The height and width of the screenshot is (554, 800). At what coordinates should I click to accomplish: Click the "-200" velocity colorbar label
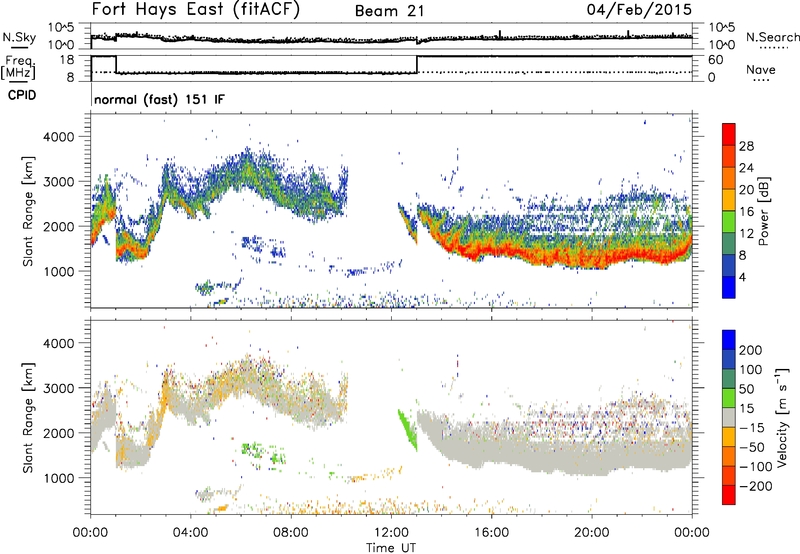756,487
